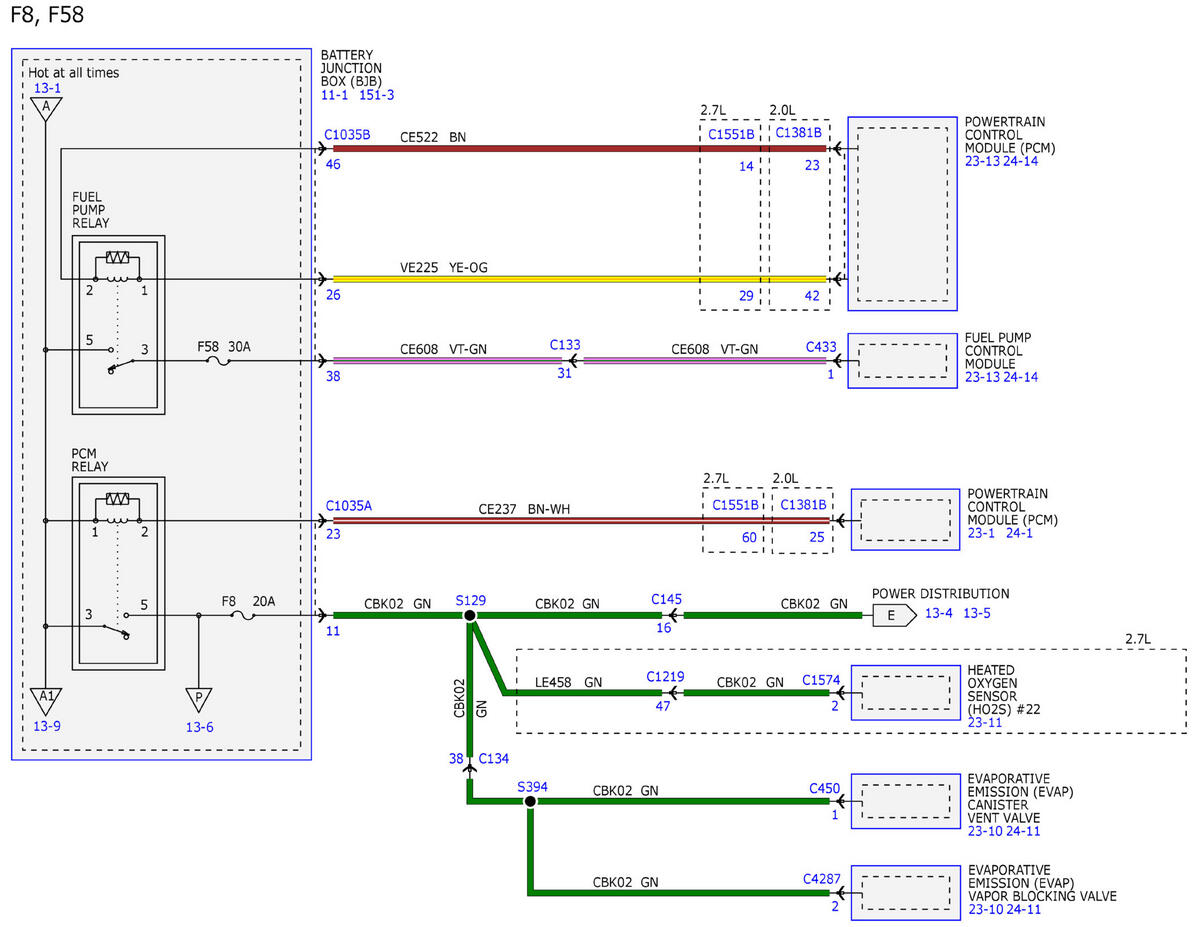Open connector C4287 link

[821, 879]
